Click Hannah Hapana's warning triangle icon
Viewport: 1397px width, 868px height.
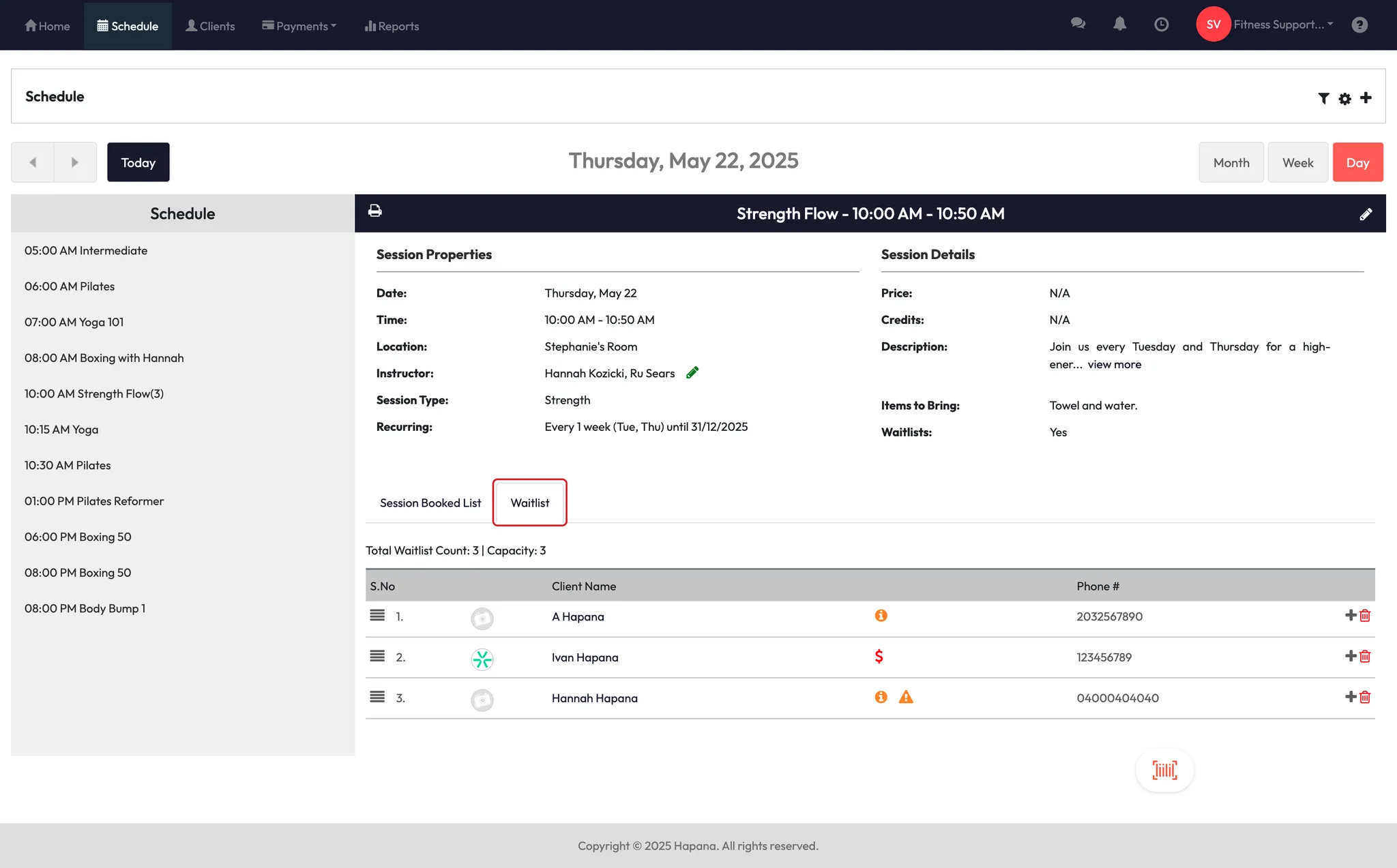coord(905,697)
